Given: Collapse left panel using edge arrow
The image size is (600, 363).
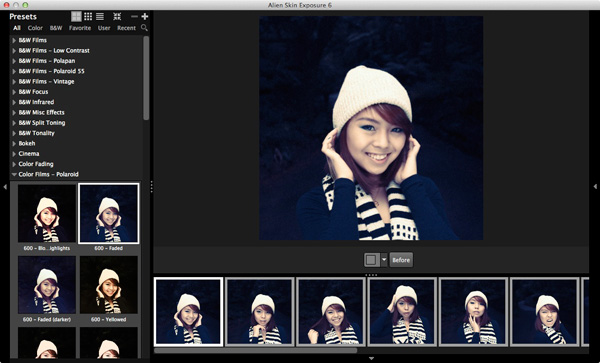Looking at the screenshot, I should tap(5, 187).
